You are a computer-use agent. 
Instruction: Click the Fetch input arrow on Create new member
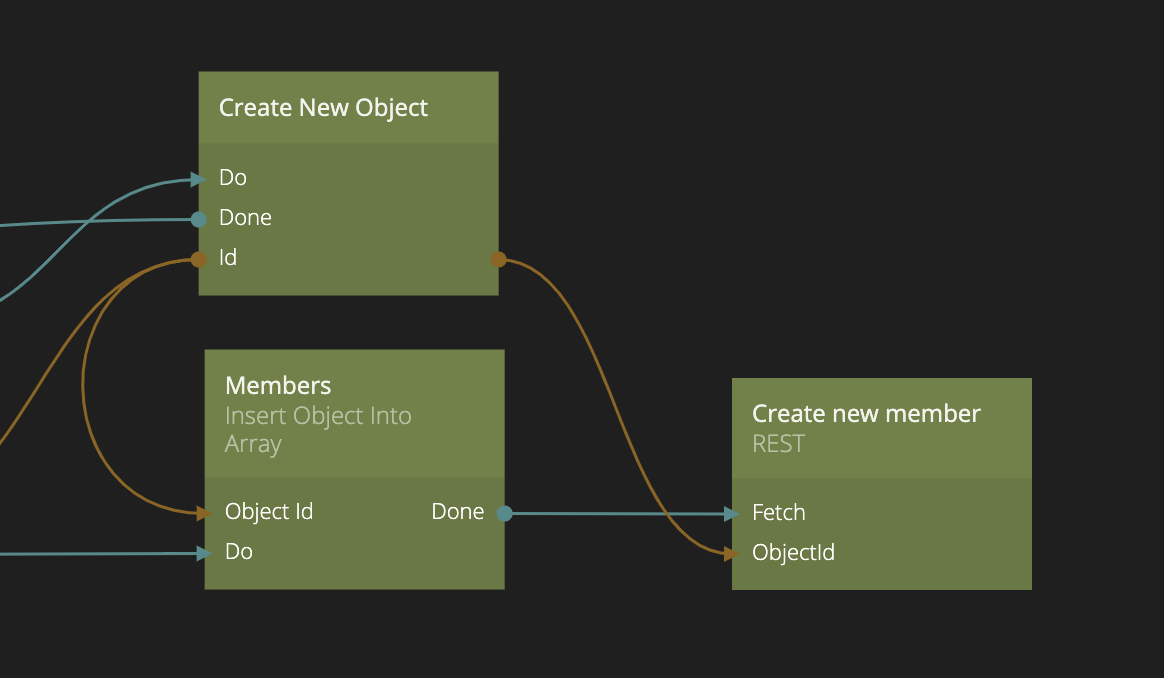[x=733, y=514]
